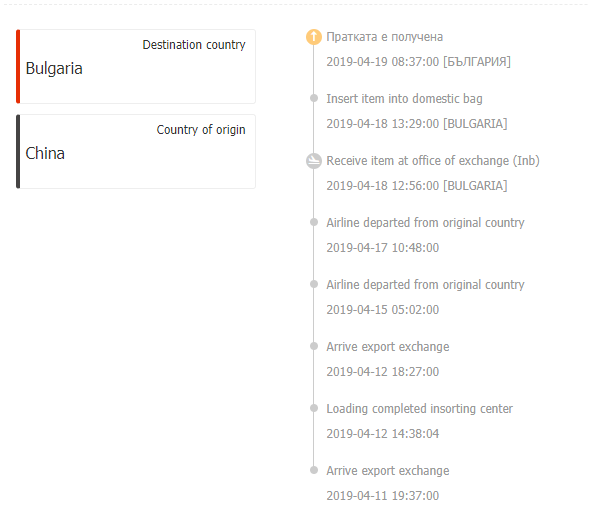Screen dimensions: 589x524
Task: Click the dark bar on Country of origin card
Action: (x=18, y=151)
